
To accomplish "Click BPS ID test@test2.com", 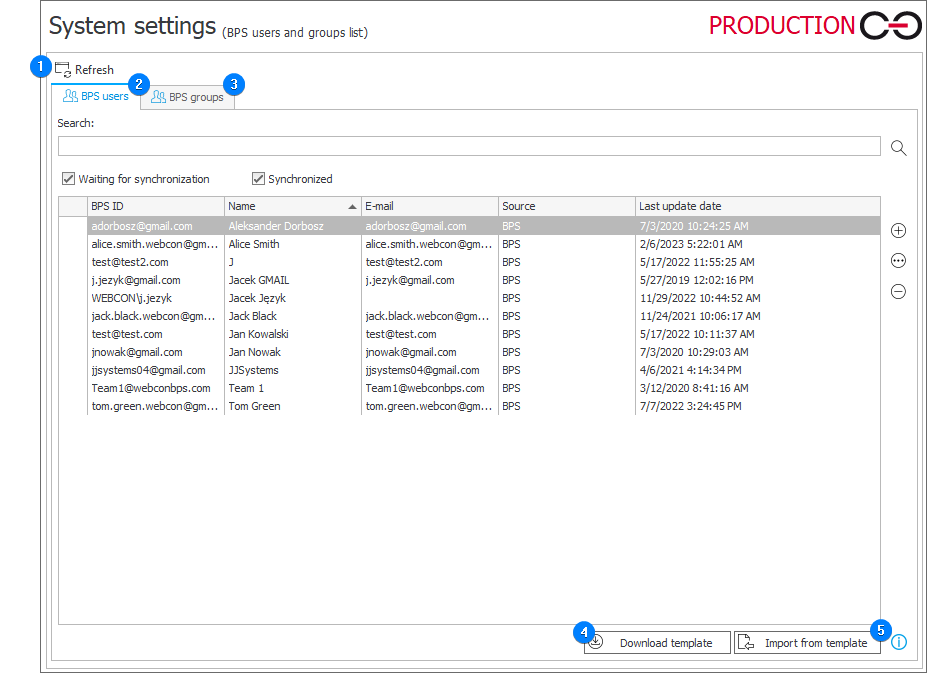I will click(129, 262).
